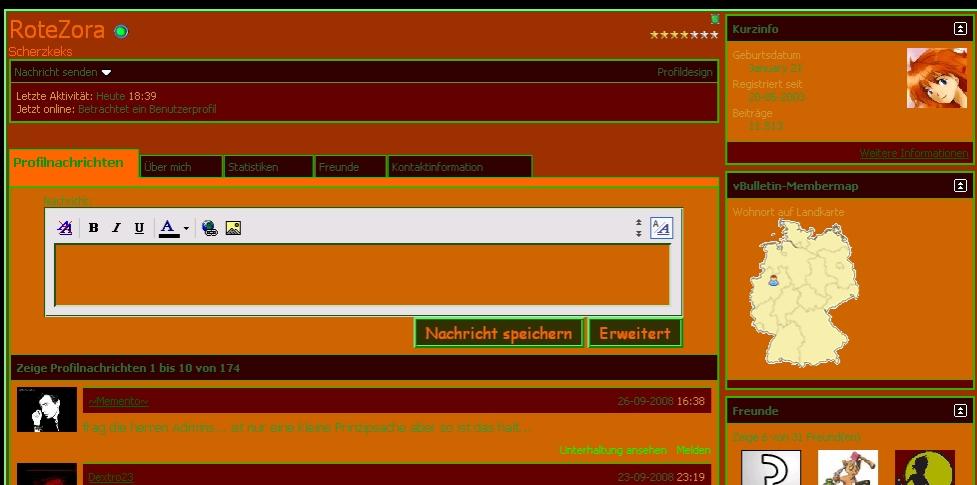
Task: Open the Statistiken tab
Action: 268,167
